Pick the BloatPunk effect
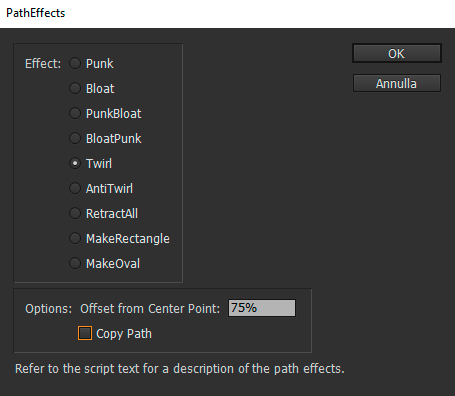Viewport: 455px width, 396px height. coord(75,138)
